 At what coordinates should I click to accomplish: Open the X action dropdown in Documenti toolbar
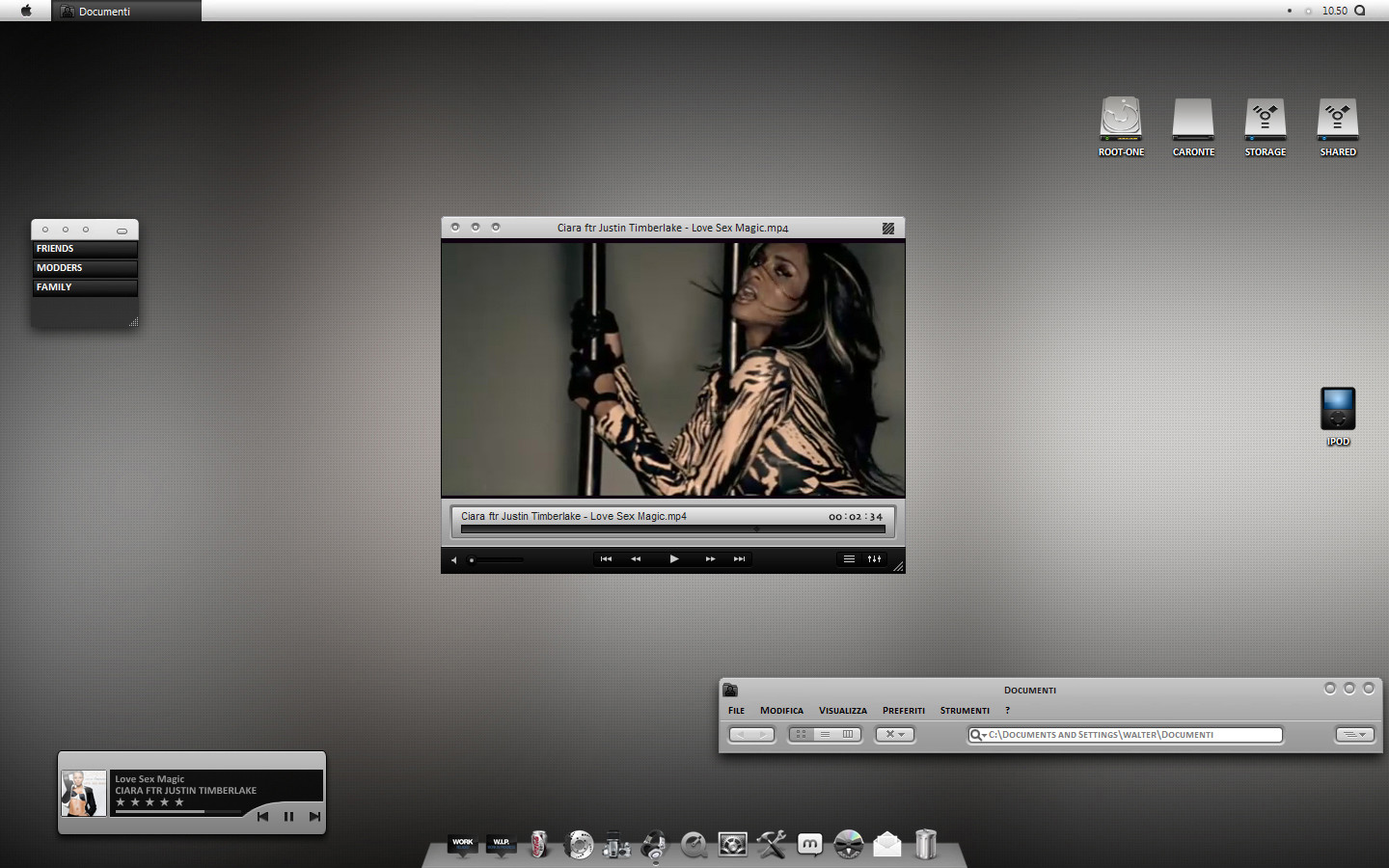(894, 735)
